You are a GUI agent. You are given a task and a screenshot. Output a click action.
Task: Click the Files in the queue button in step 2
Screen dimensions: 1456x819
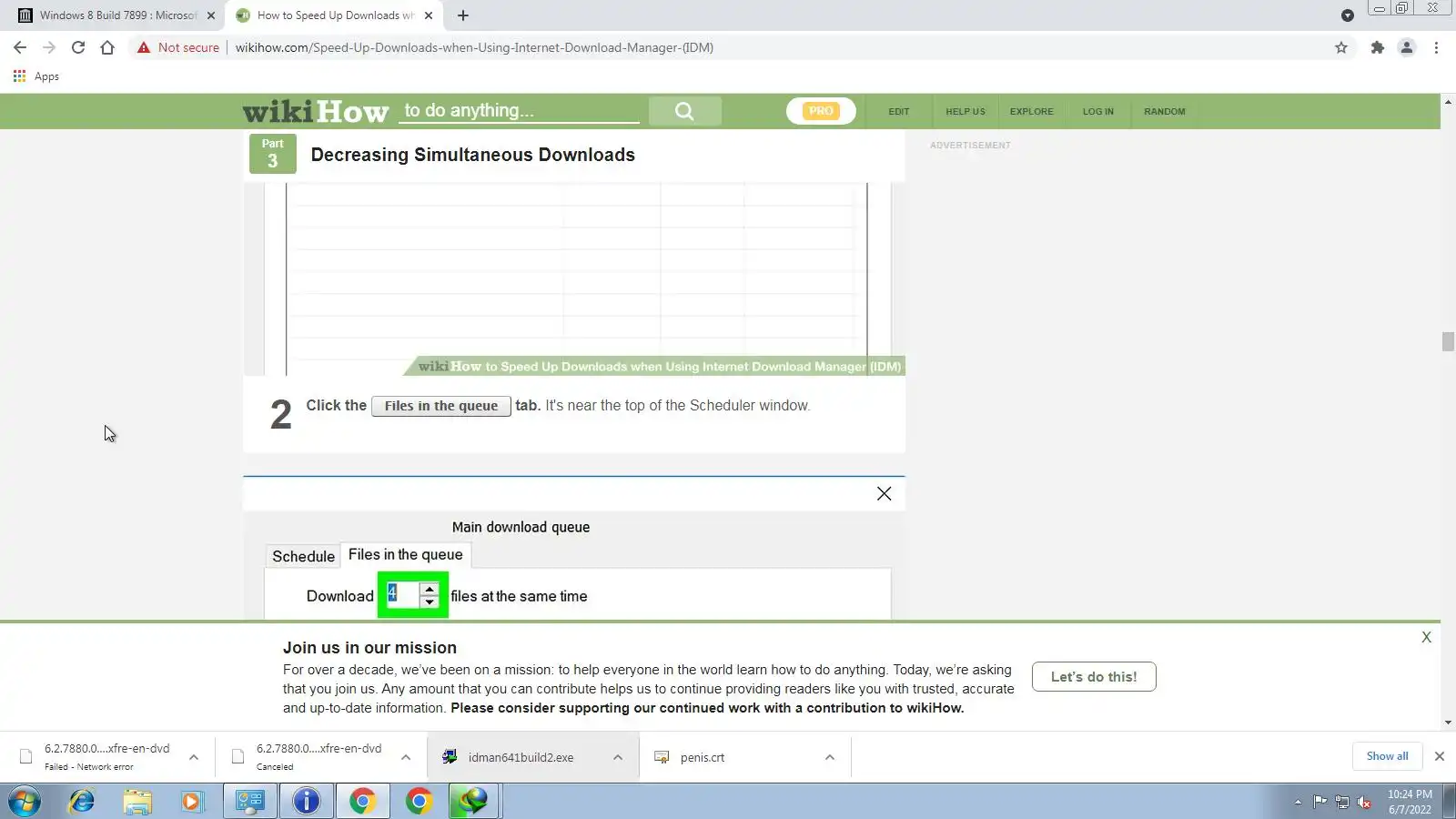pyautogui.click(x=440, y=406)
